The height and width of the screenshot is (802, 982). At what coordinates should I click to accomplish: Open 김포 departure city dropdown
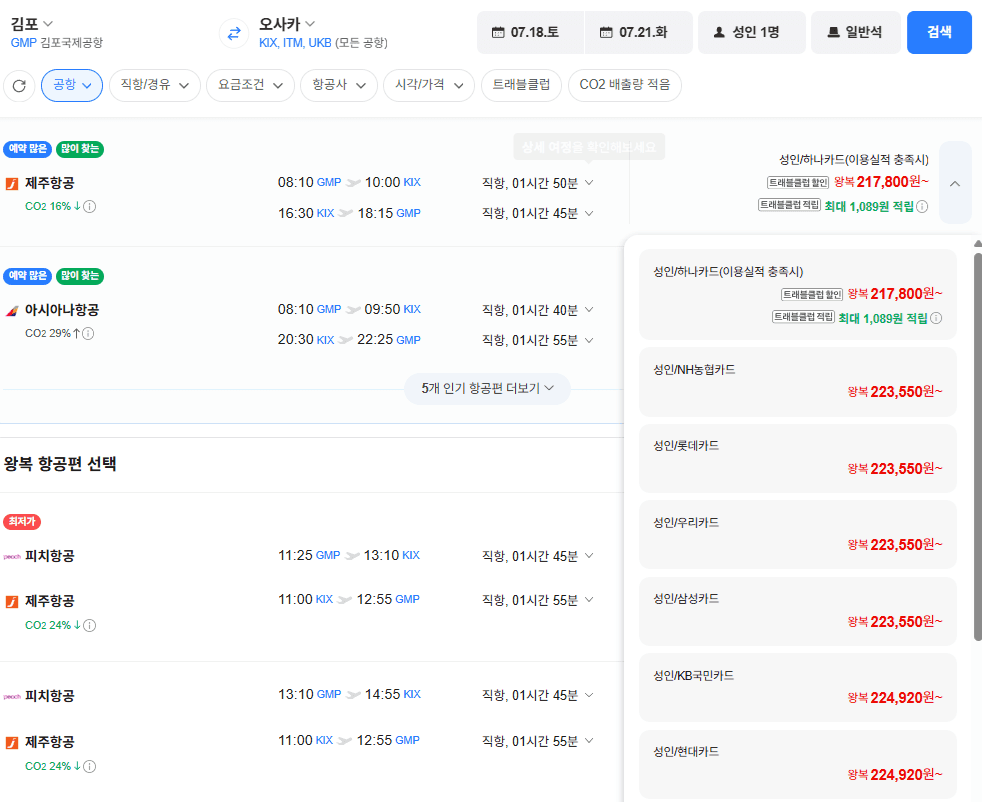click(x=32, y=24)
